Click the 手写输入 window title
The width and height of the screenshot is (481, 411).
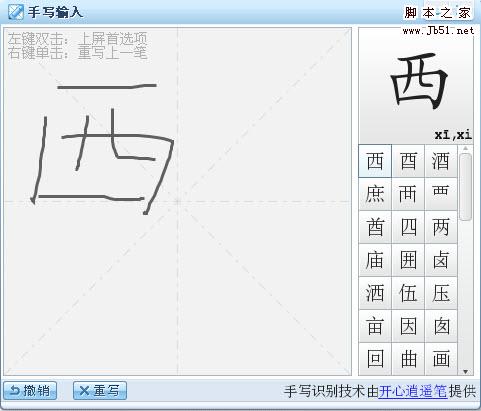[x=55, y=12]
